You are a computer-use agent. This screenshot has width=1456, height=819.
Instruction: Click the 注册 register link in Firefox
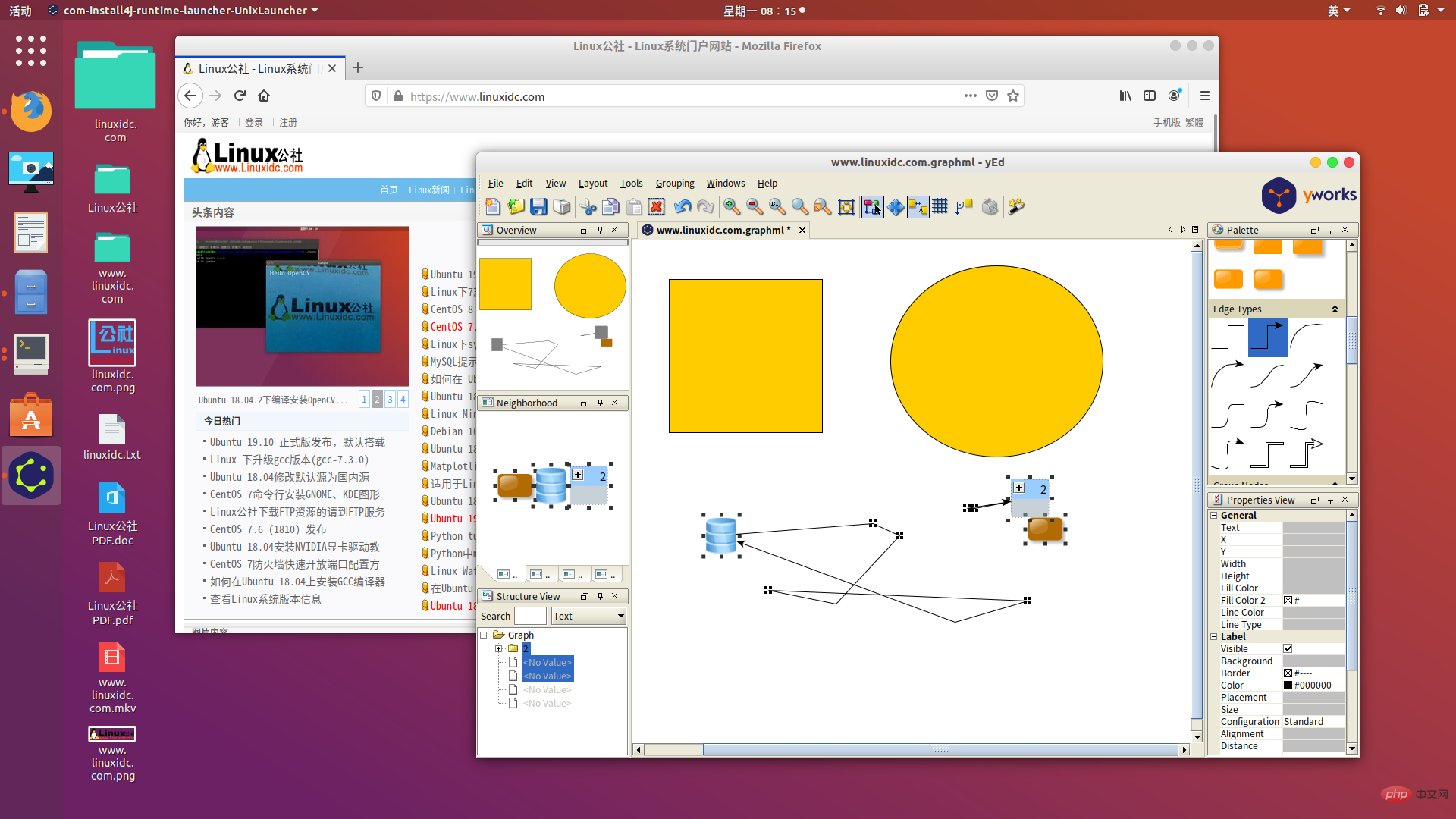tap(288, 122)
